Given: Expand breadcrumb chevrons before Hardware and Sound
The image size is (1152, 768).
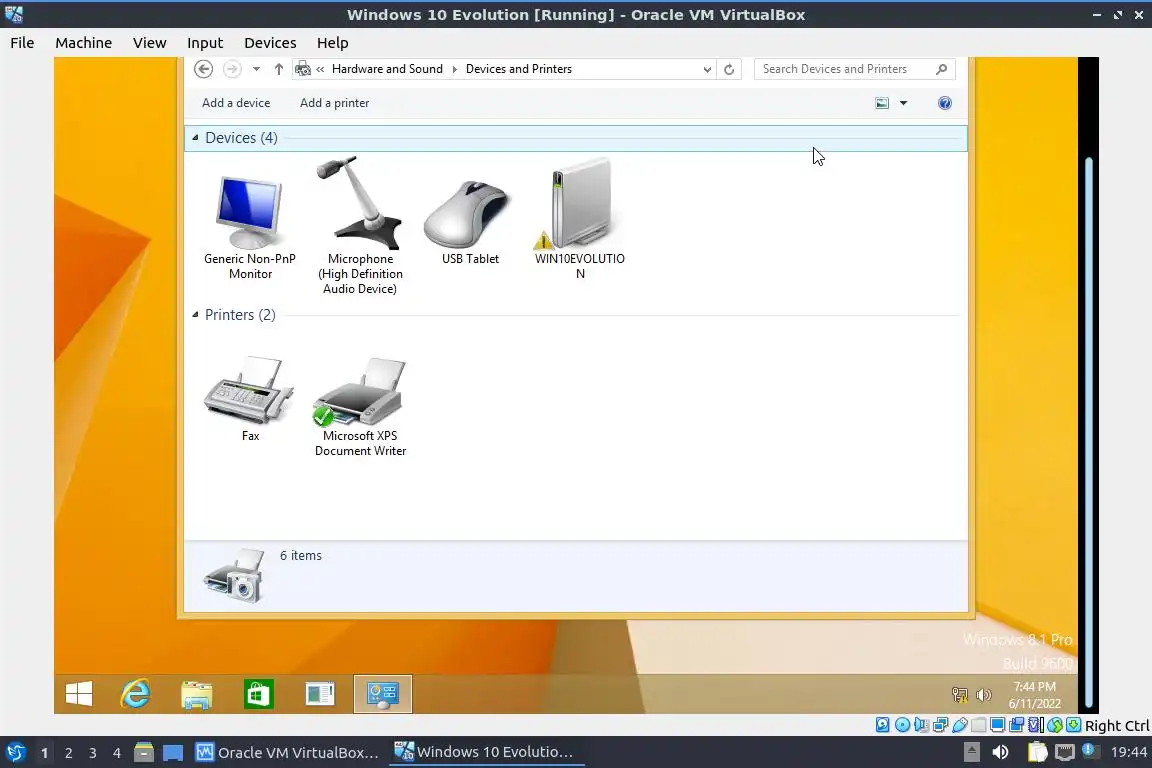Looking at the screenshot, I should (x=320, y=69).
